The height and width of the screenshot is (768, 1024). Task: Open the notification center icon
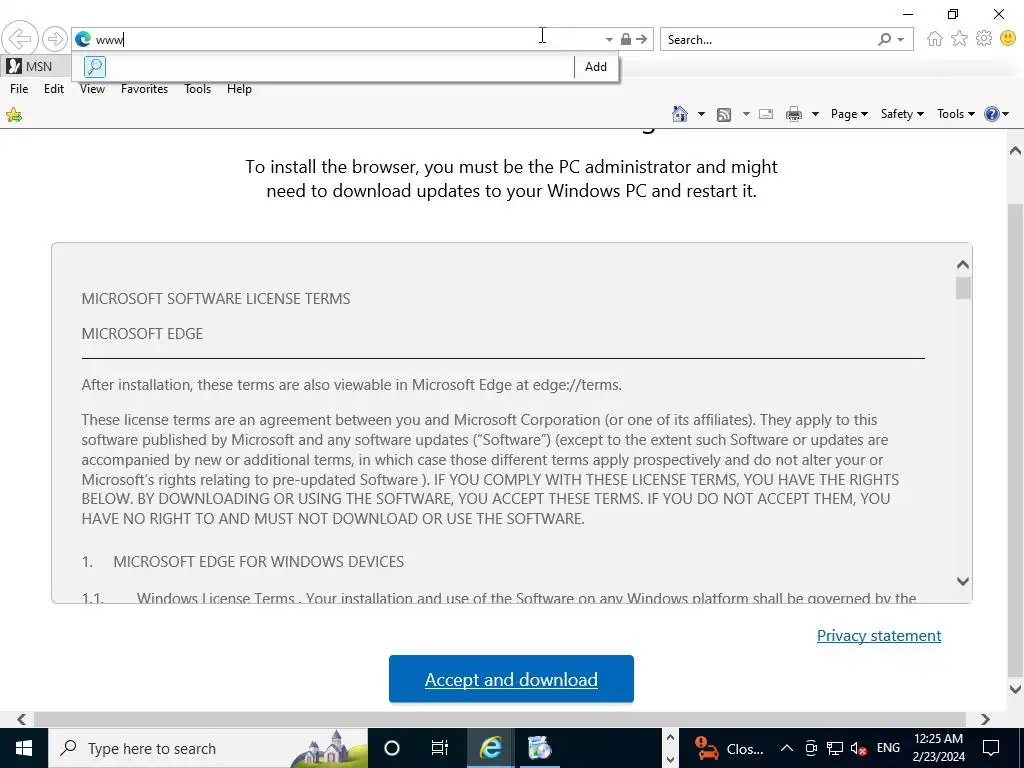(991, 748)
